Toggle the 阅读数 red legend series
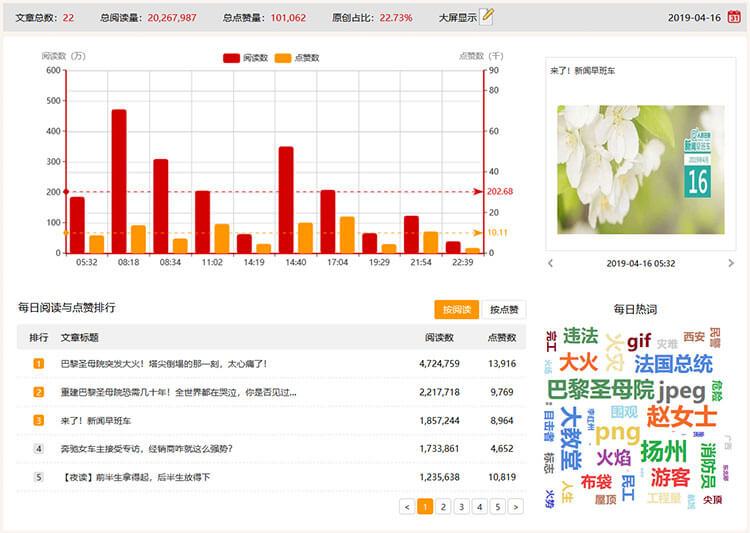This screenshot has width=750, height=533. click(246, 58)
